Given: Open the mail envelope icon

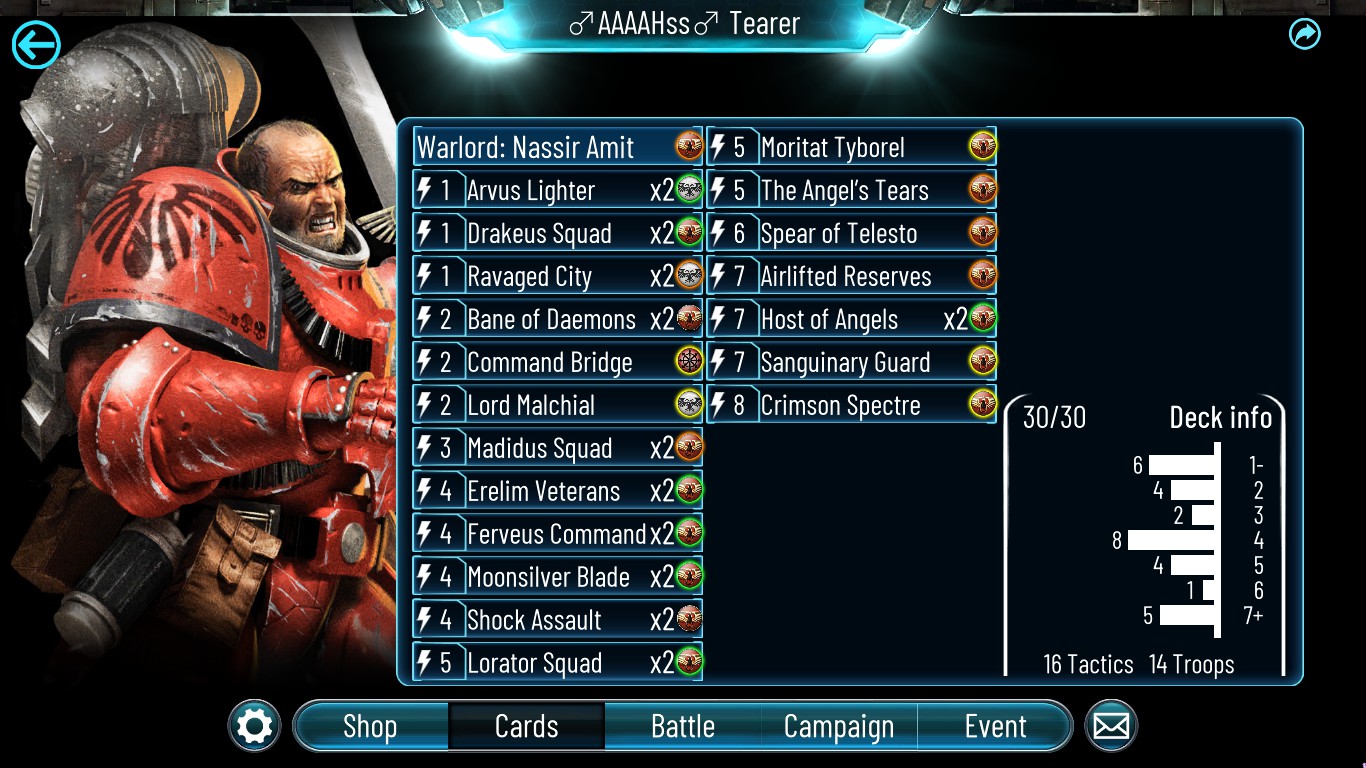Looking at the screenshot, I should tap(1111, 726).
